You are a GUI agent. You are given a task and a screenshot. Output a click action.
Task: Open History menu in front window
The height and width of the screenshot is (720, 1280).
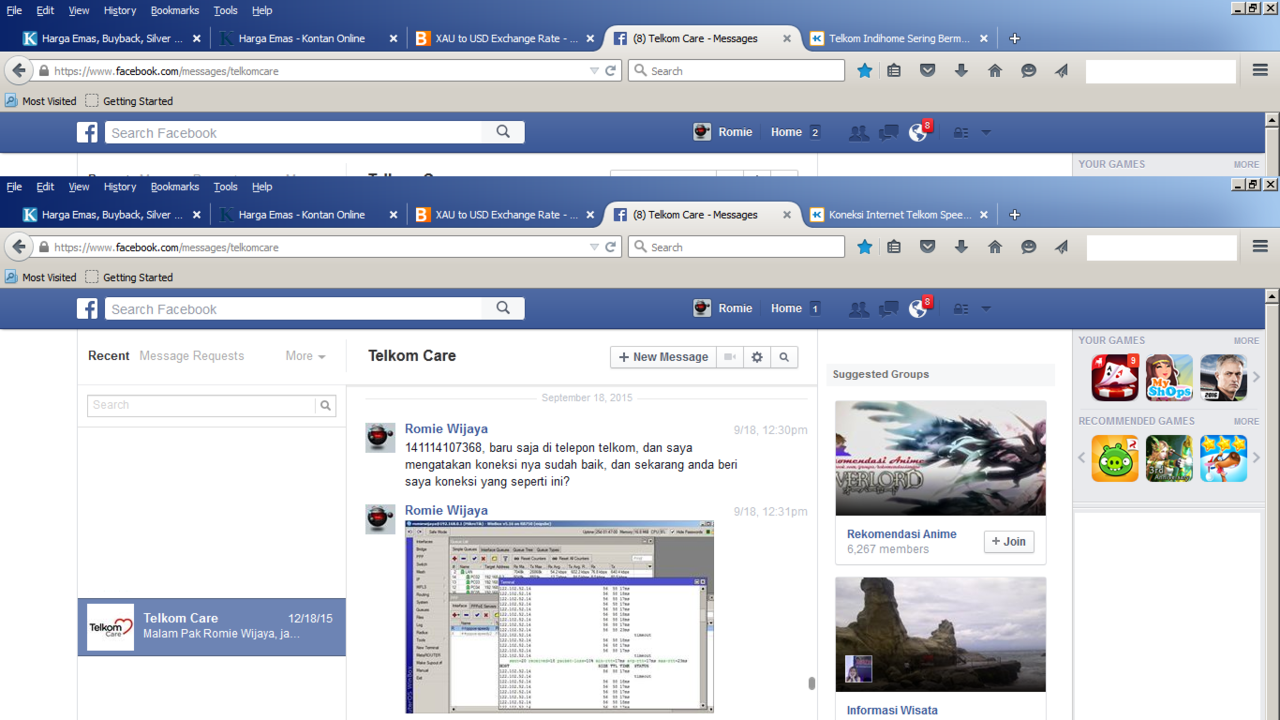coord(119,187)
